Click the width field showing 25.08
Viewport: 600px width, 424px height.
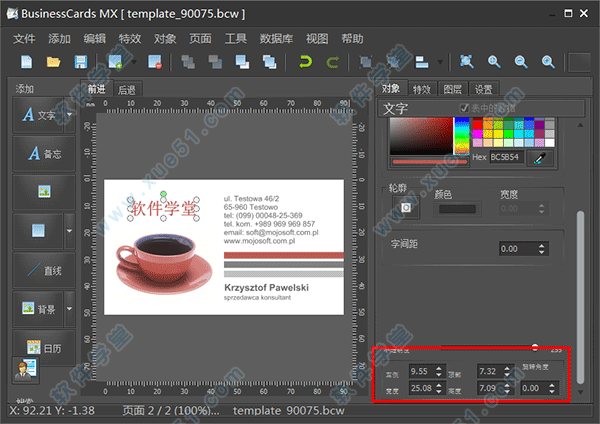pos(421,388)
